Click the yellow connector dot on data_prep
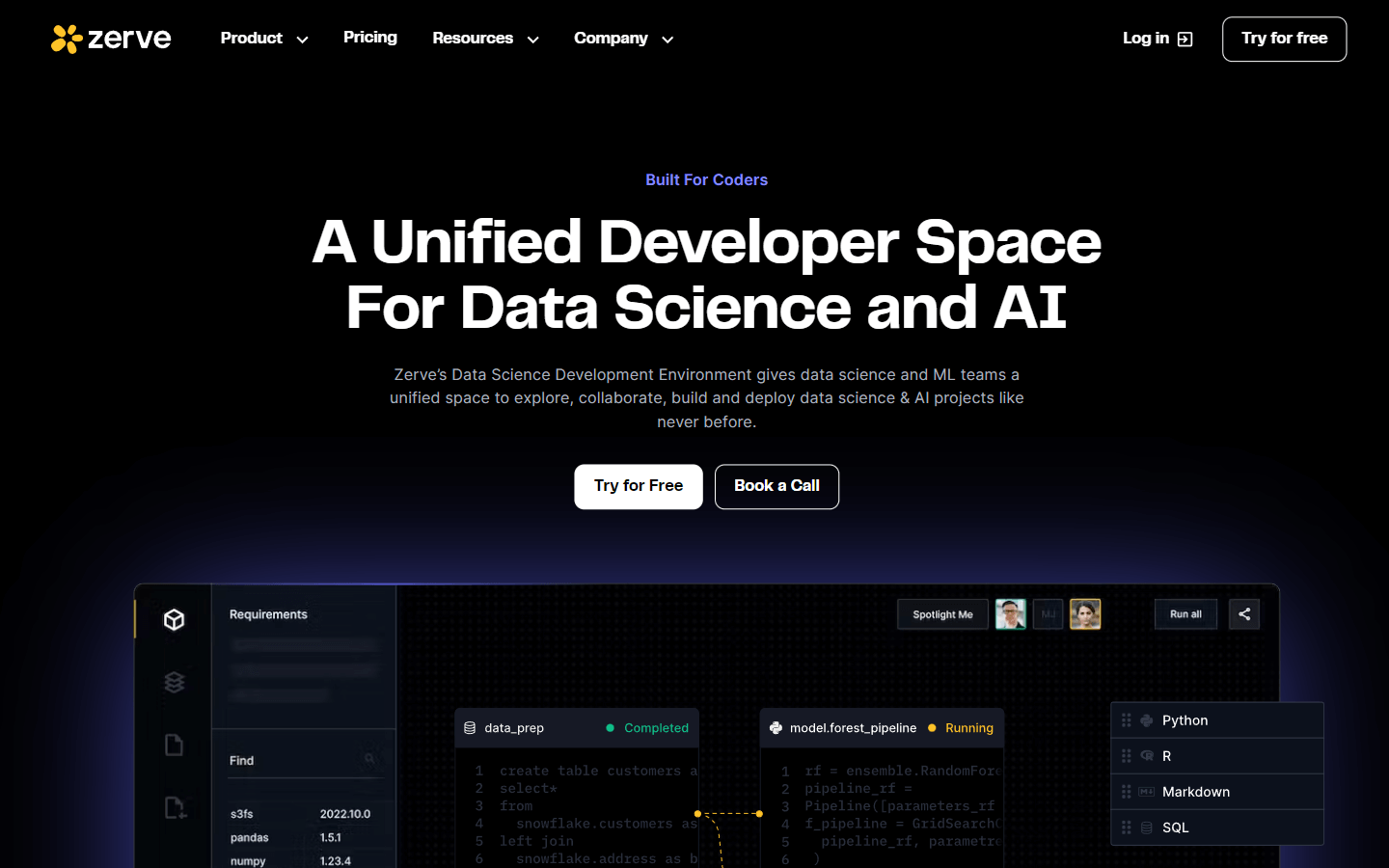1389x868 pixels. (697, 814)
